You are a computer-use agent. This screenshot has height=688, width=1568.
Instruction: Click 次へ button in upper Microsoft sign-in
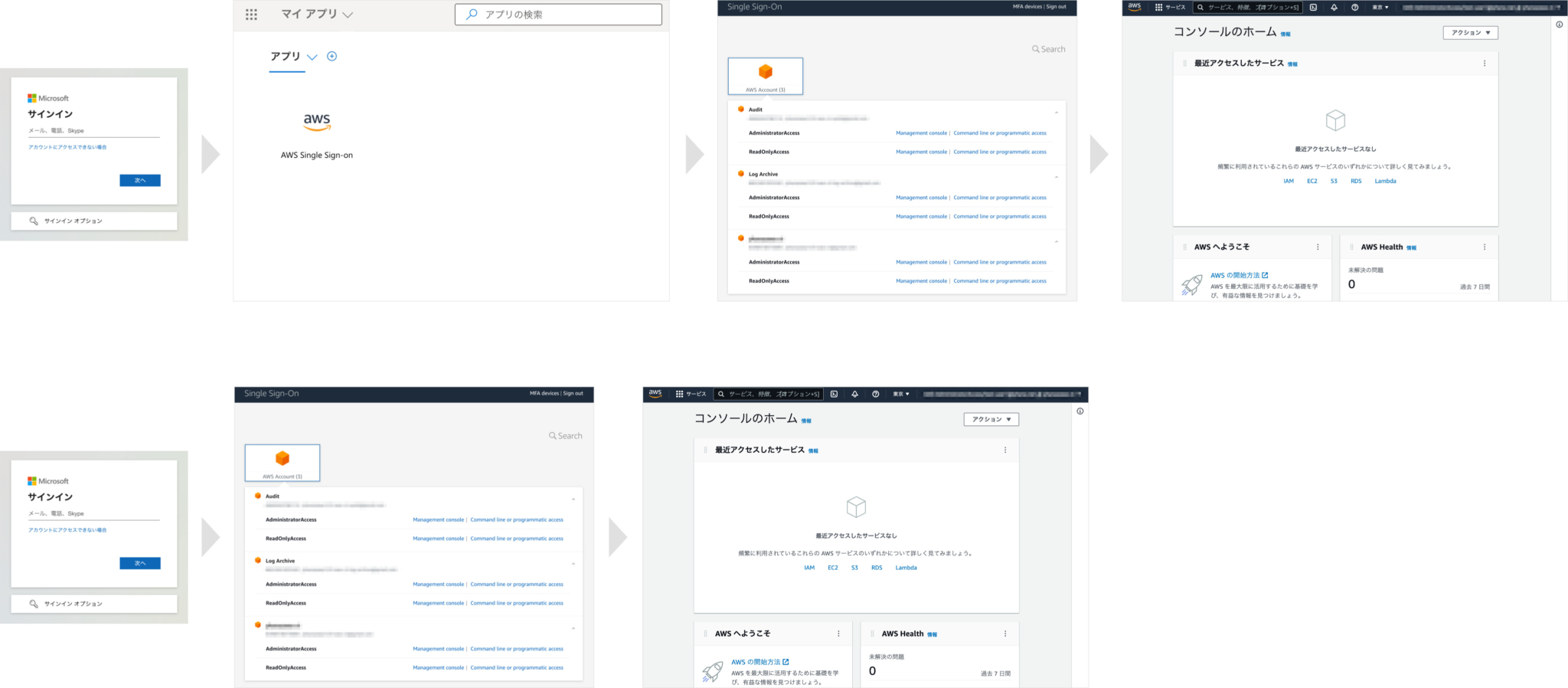tap(140, 181)
